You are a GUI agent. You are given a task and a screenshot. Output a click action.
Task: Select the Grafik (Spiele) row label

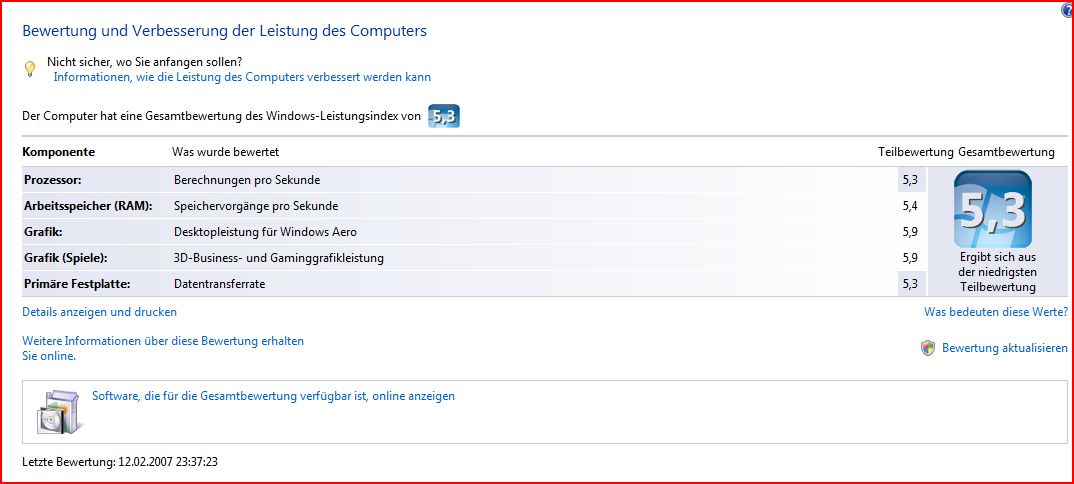(x=66, y=258)
